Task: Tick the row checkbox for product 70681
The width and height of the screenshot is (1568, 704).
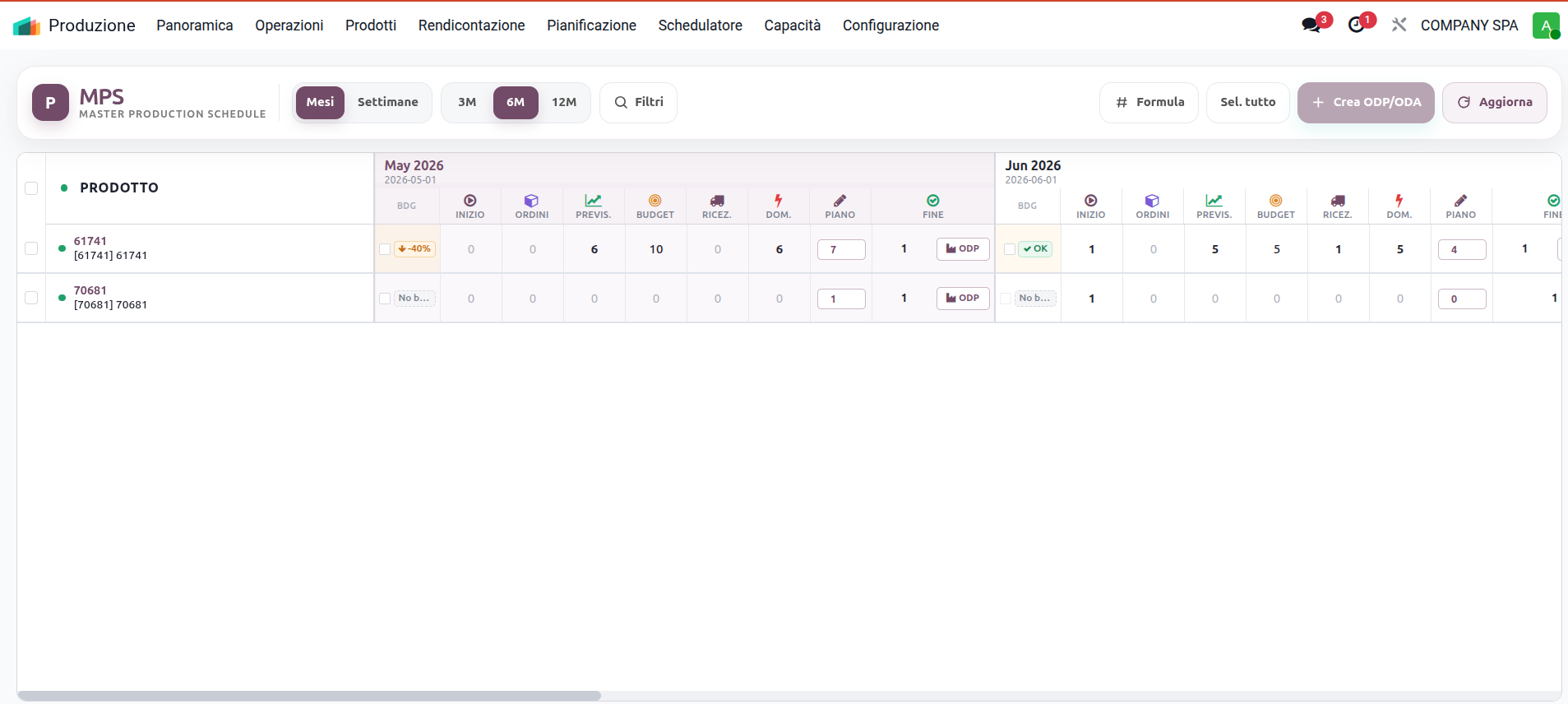Action: pyautogui.click(x=31, y=298)
